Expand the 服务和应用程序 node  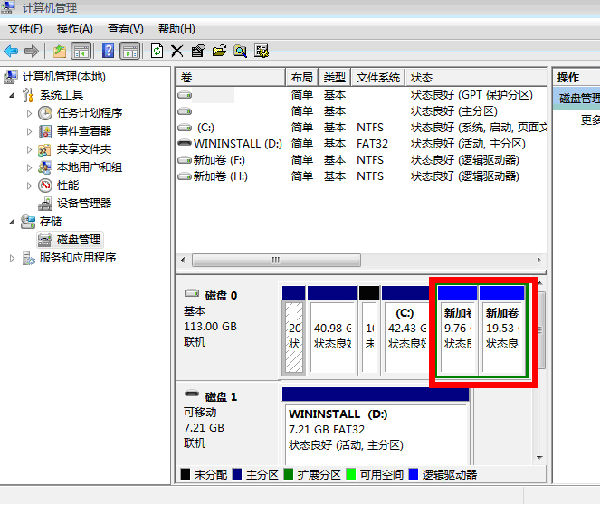point(12,257)
